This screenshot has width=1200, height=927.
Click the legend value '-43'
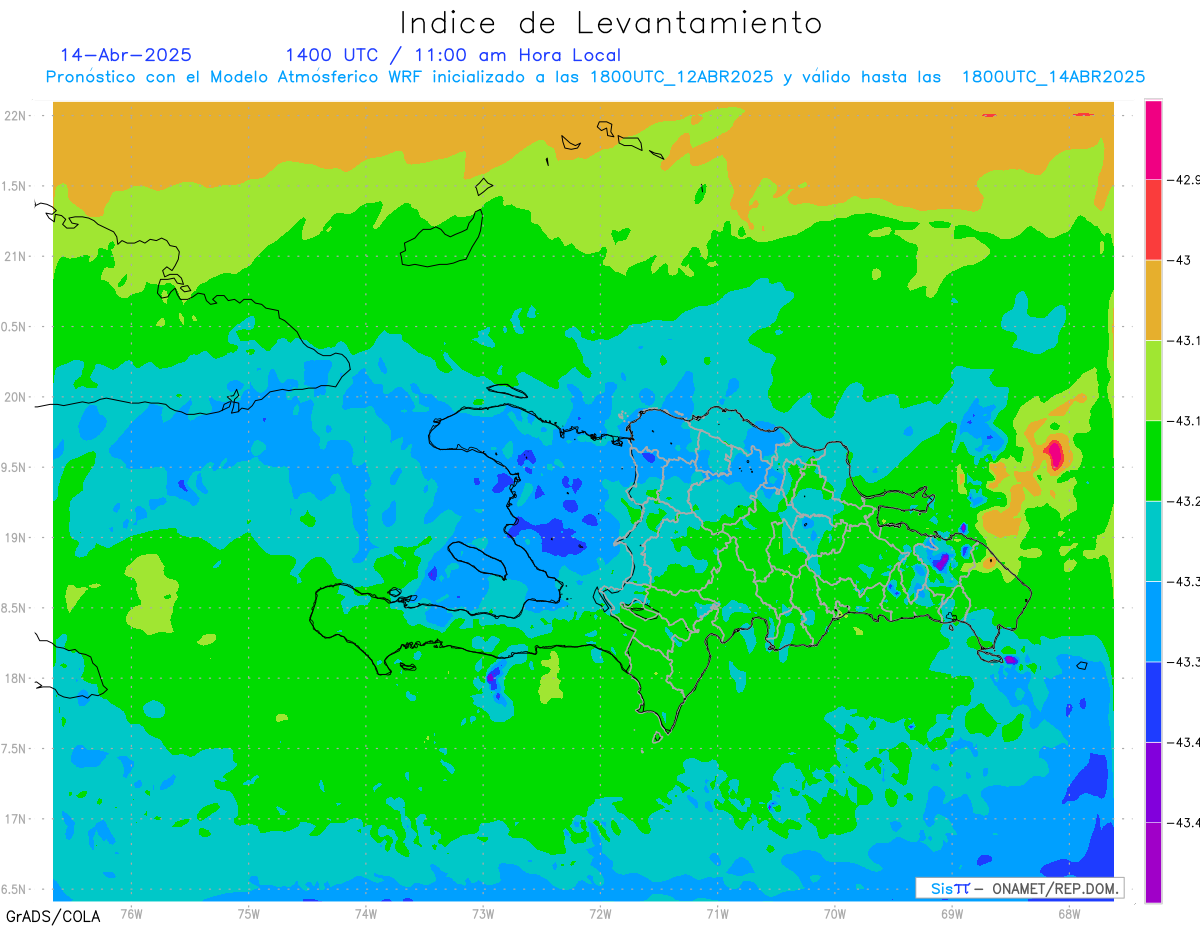point(1181,260)
